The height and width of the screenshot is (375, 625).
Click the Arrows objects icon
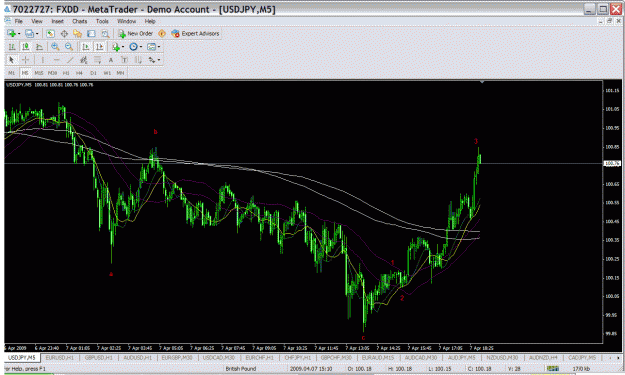click(152, 60)
